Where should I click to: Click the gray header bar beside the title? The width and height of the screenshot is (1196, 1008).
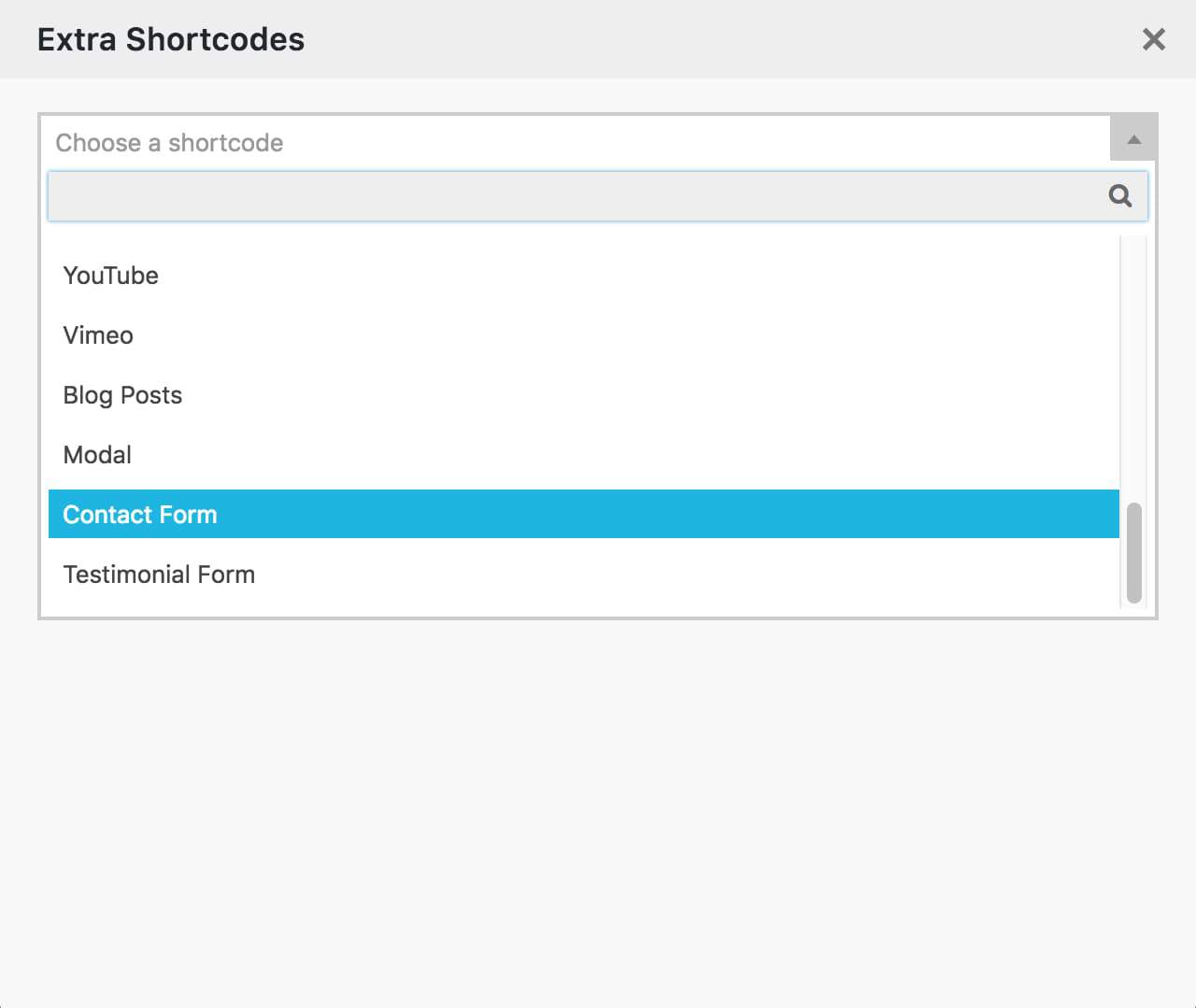point(719,39)
